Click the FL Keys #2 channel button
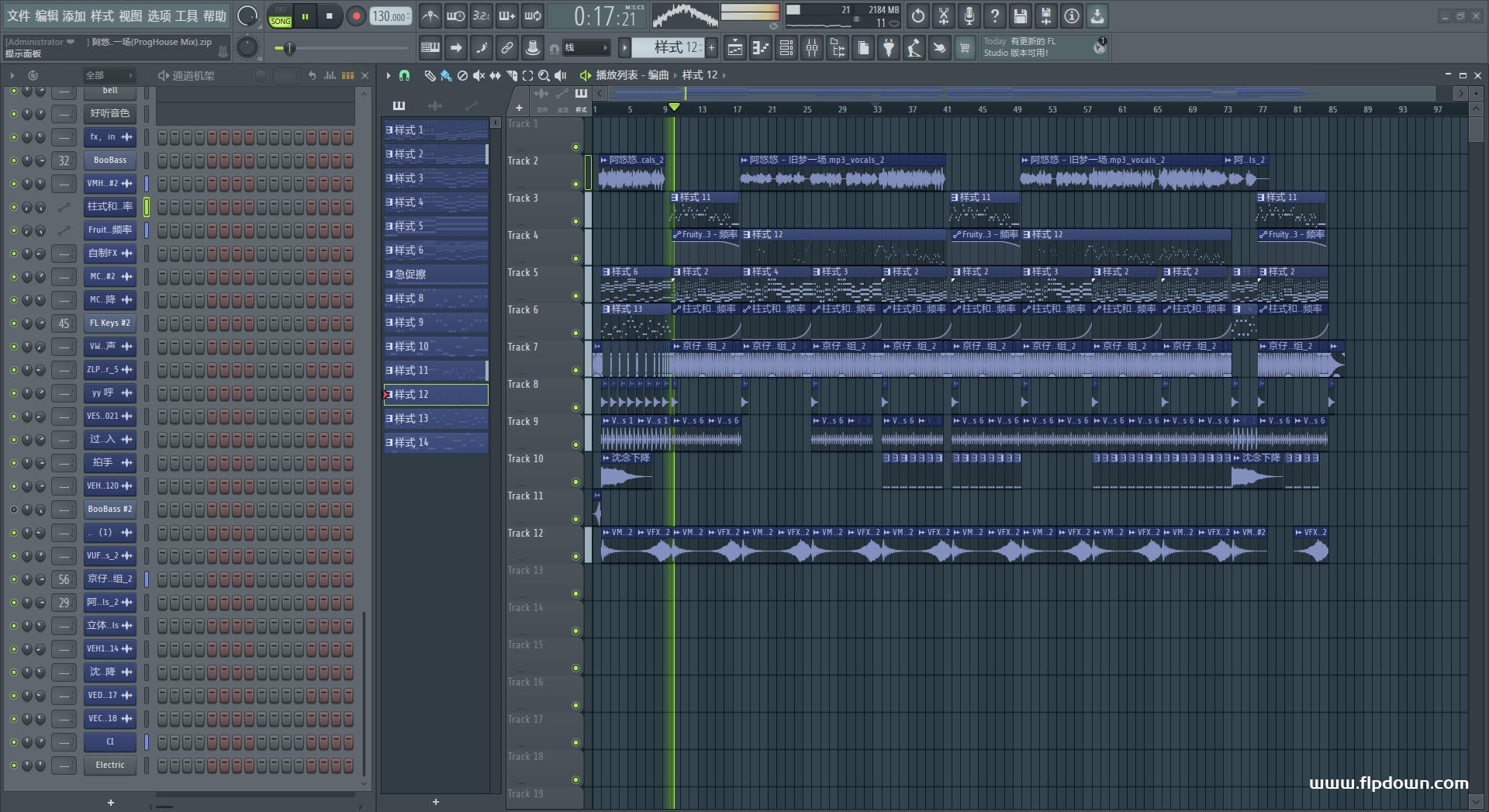 pyautogui.click(x=109, y=323)
